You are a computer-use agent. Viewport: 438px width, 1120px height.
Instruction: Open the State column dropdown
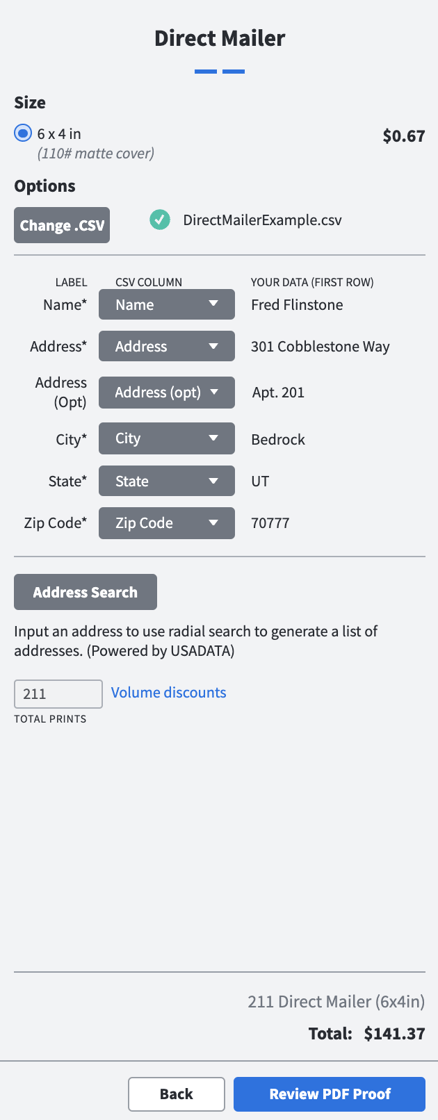coord(166,481)
